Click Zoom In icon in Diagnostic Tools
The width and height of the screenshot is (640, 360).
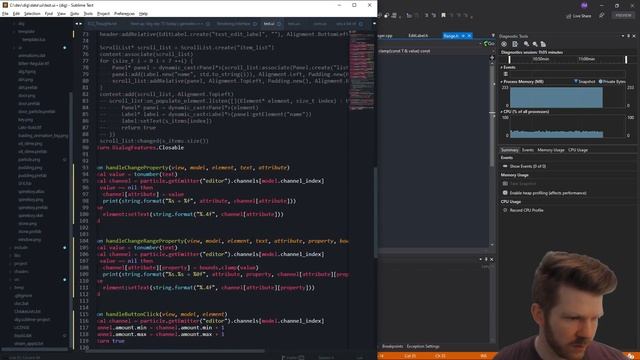tap(527, 44)
